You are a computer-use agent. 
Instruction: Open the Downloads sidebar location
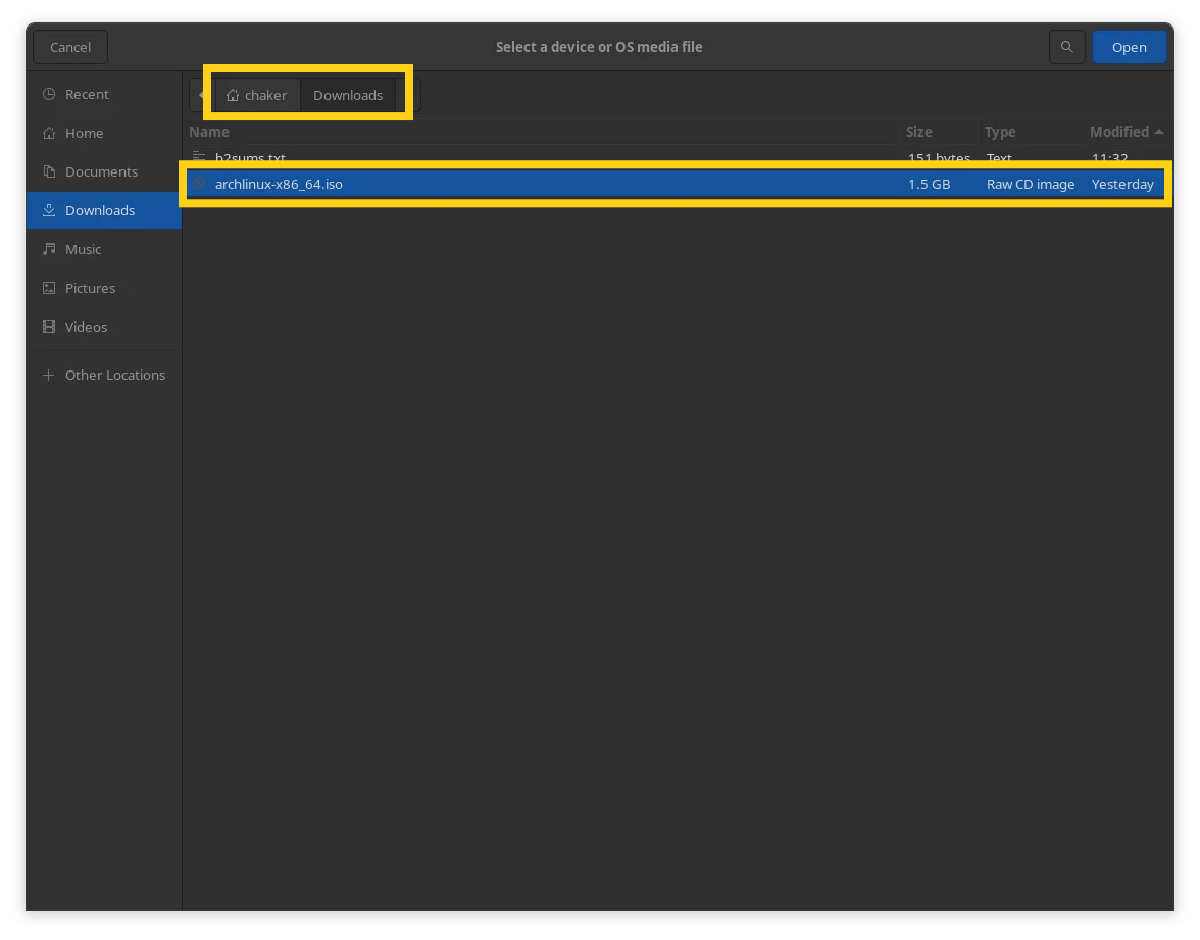[x=100, y=211]
